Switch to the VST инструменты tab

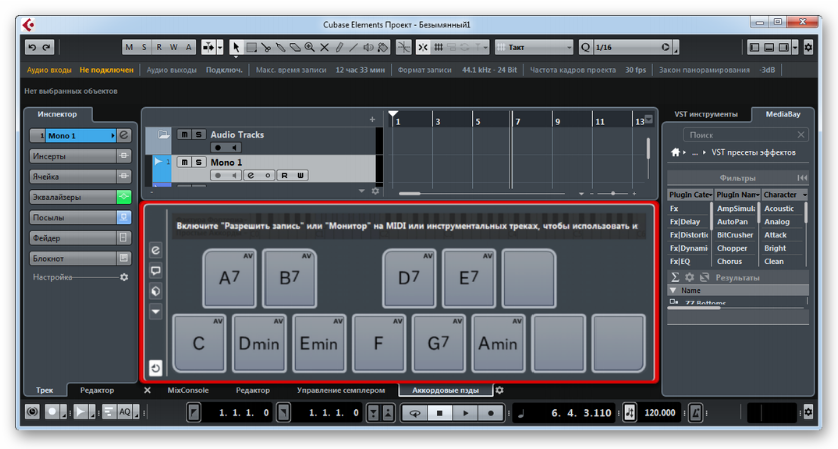pos(706,114)
